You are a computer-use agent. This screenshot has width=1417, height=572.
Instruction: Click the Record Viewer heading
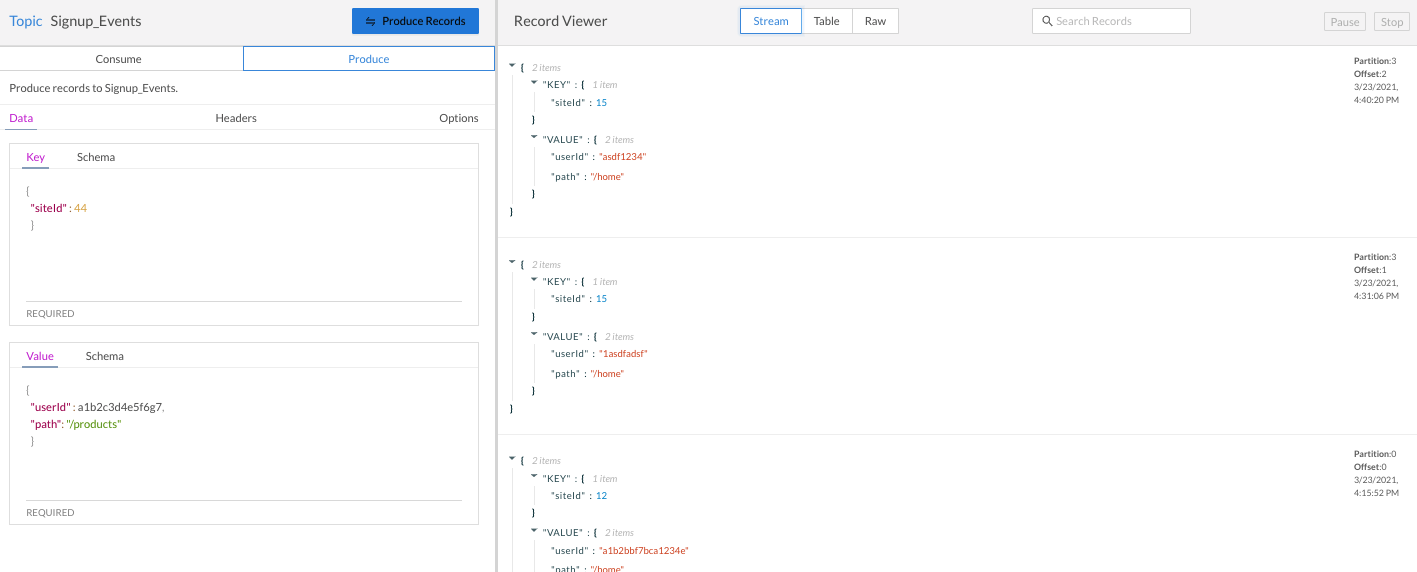pos(560,21)
